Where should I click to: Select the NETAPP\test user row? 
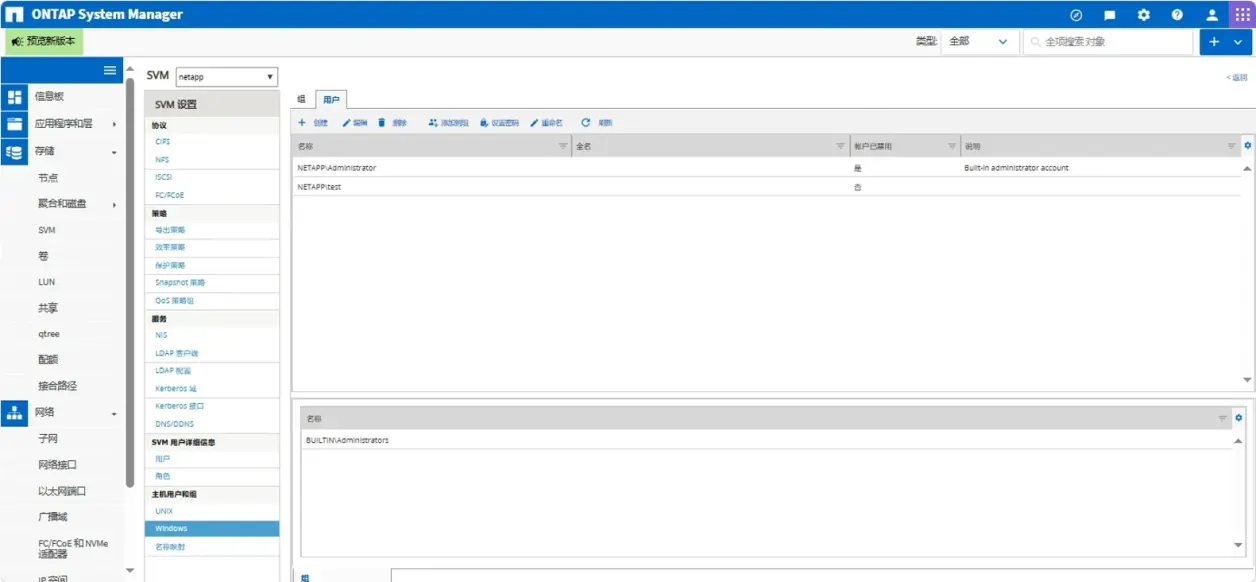767,187
